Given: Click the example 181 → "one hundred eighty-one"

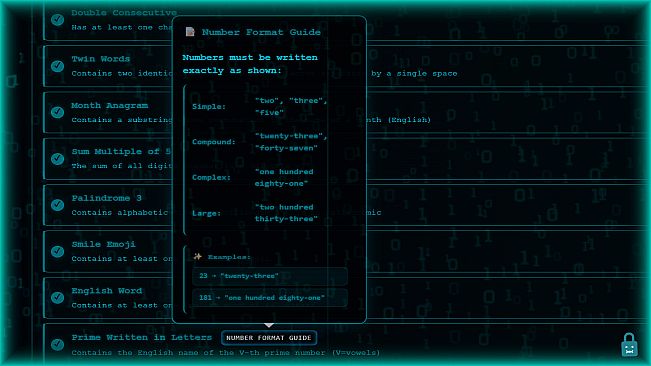Looking at the screenshot, I should pos(270,298).
